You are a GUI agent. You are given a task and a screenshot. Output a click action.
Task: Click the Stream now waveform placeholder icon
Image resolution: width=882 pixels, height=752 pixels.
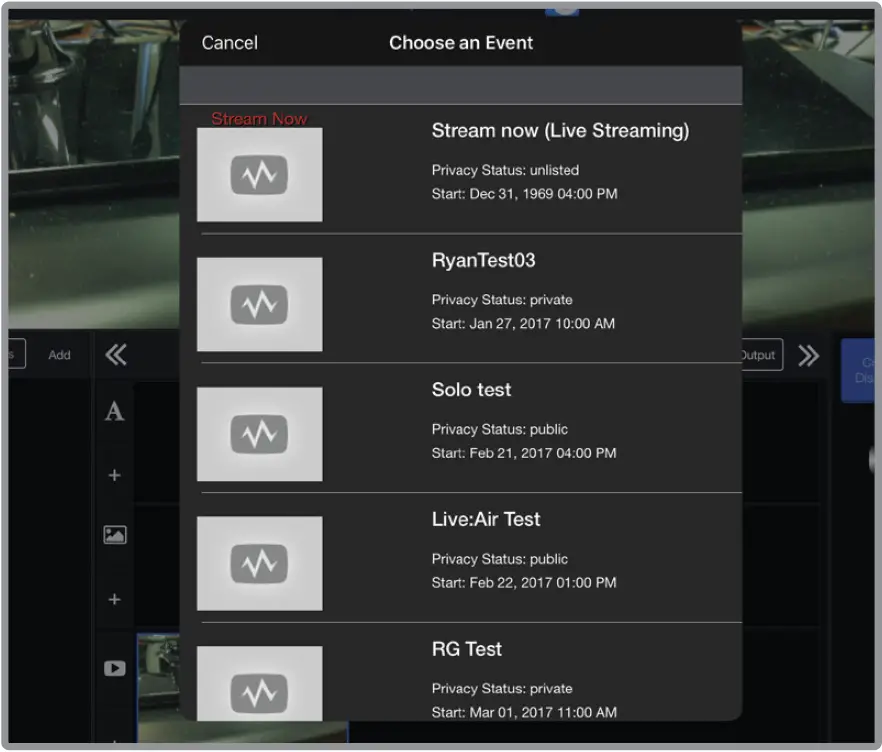(x=259, y=174)
